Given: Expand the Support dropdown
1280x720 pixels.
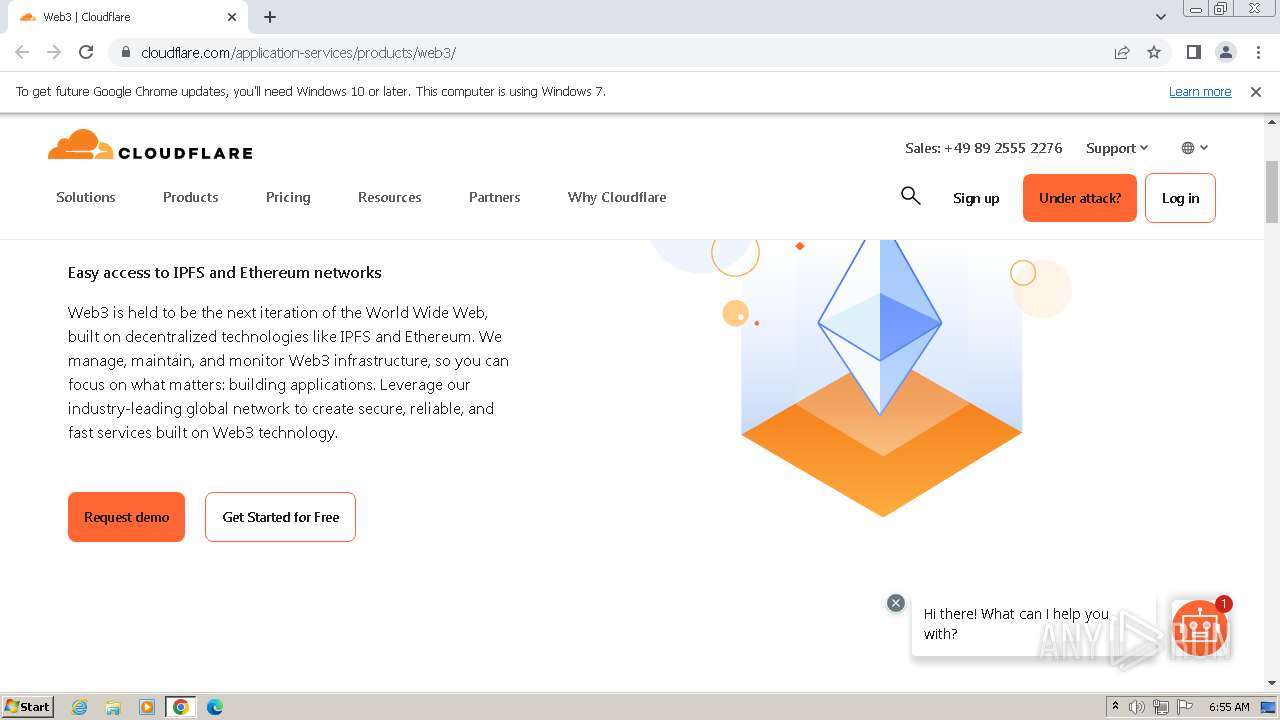Looking at the screenshot, I should [1117, 148].
